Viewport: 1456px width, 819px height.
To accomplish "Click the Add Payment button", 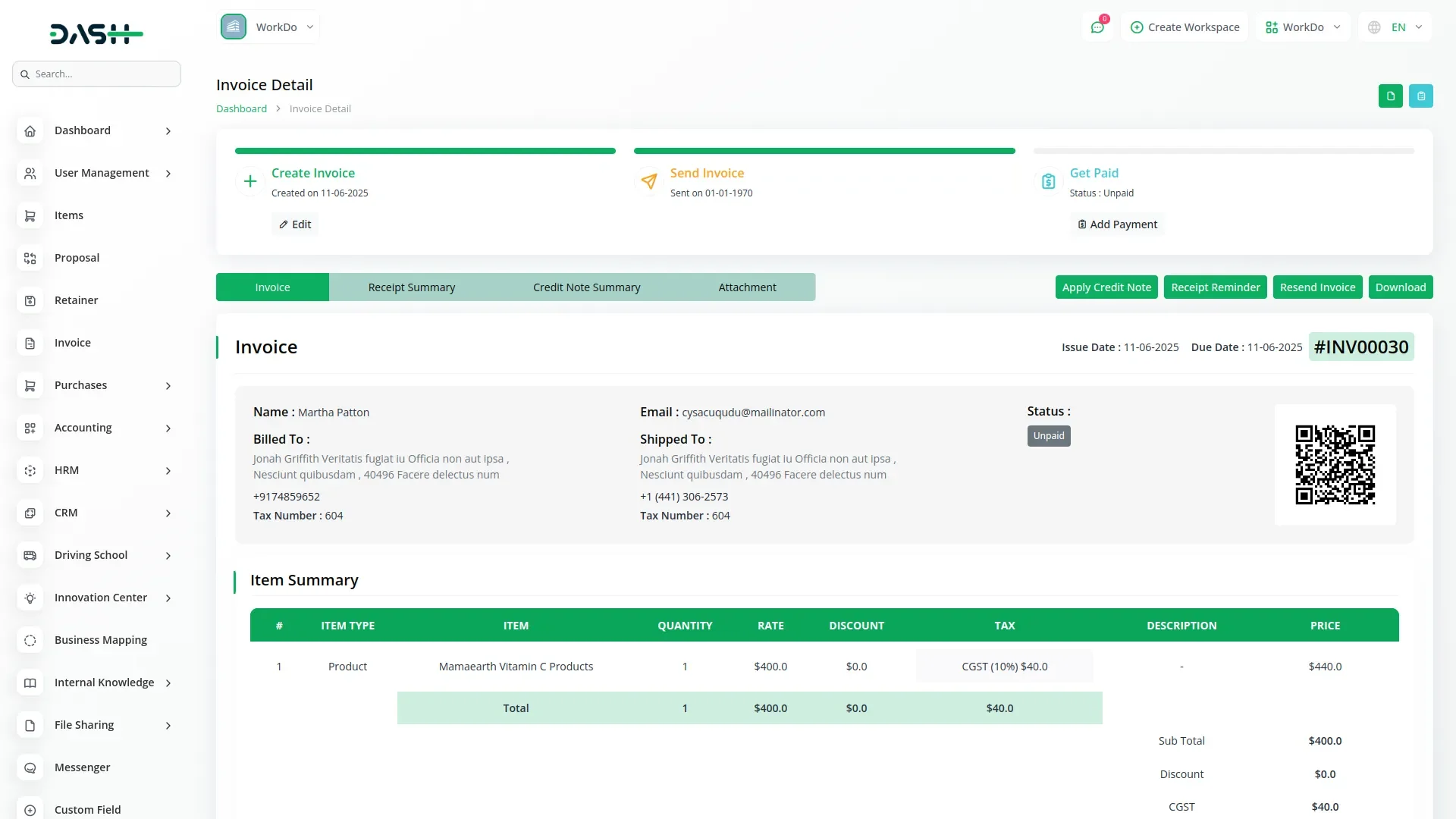I will tap(1117, 224).
